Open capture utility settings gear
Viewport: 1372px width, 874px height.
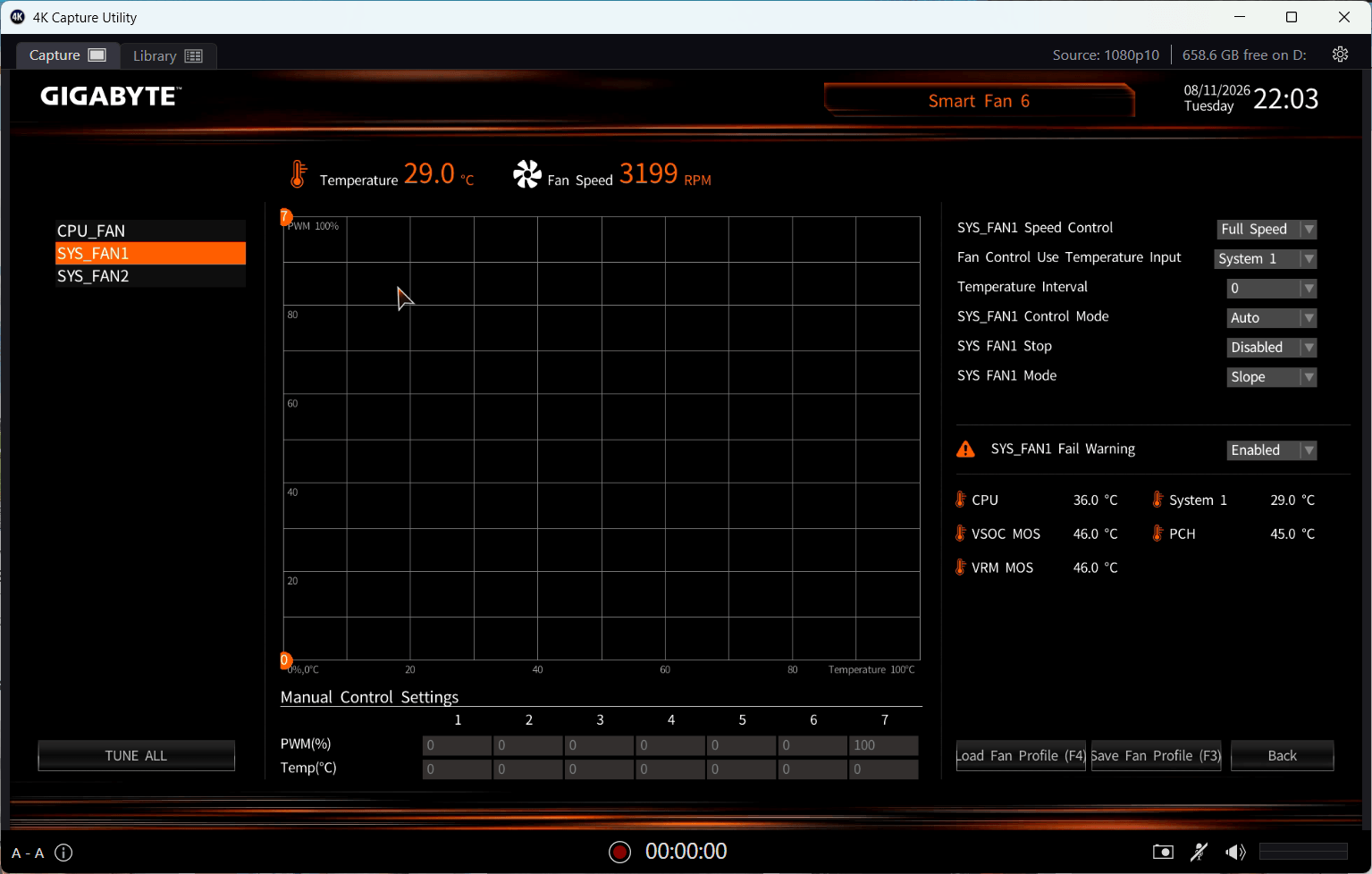(1340, 55)
